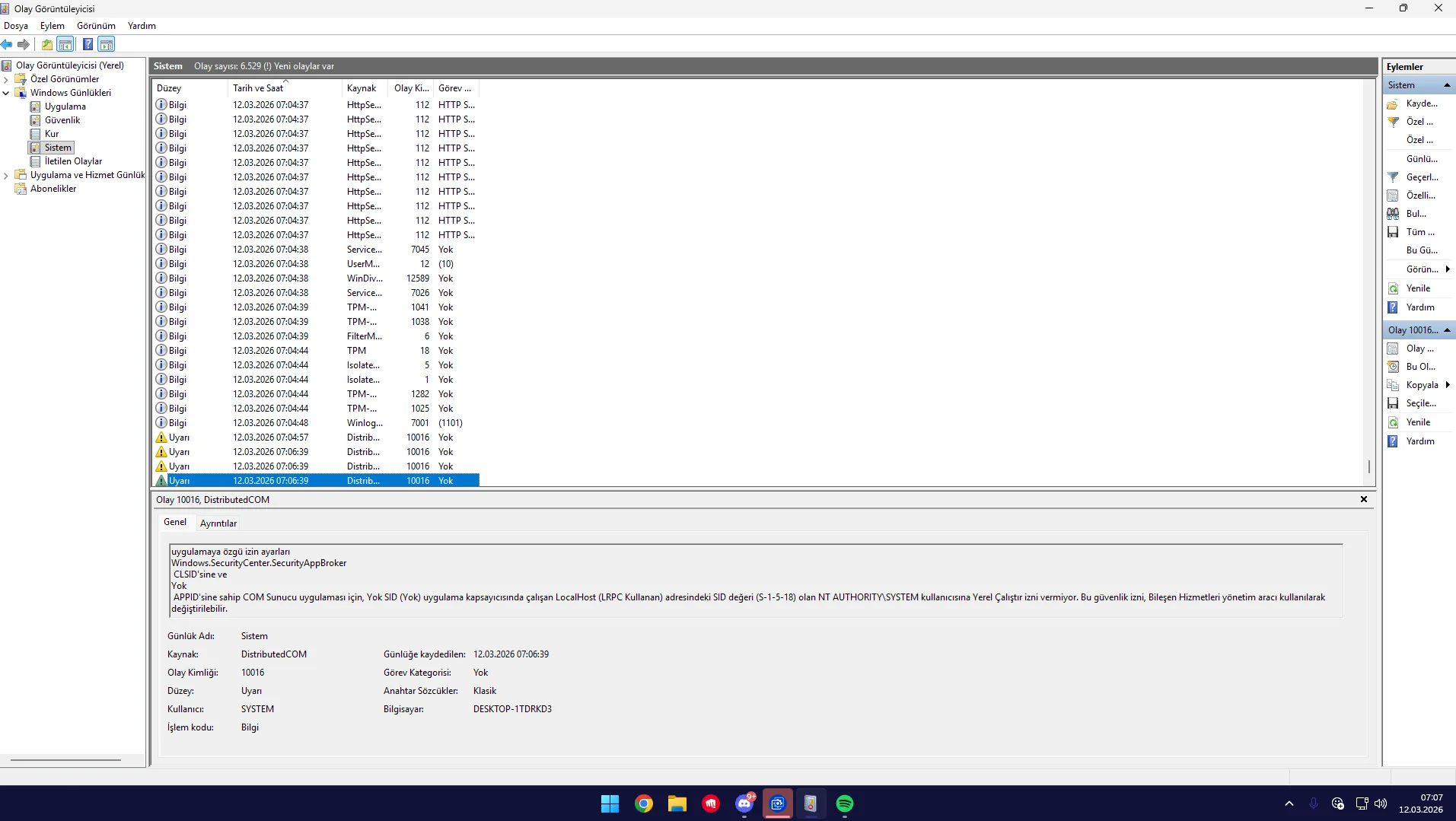The image size is (1456, 821).
Task: Click Yardım under the Sistem actions section
Action: [x=1419, y=307]
